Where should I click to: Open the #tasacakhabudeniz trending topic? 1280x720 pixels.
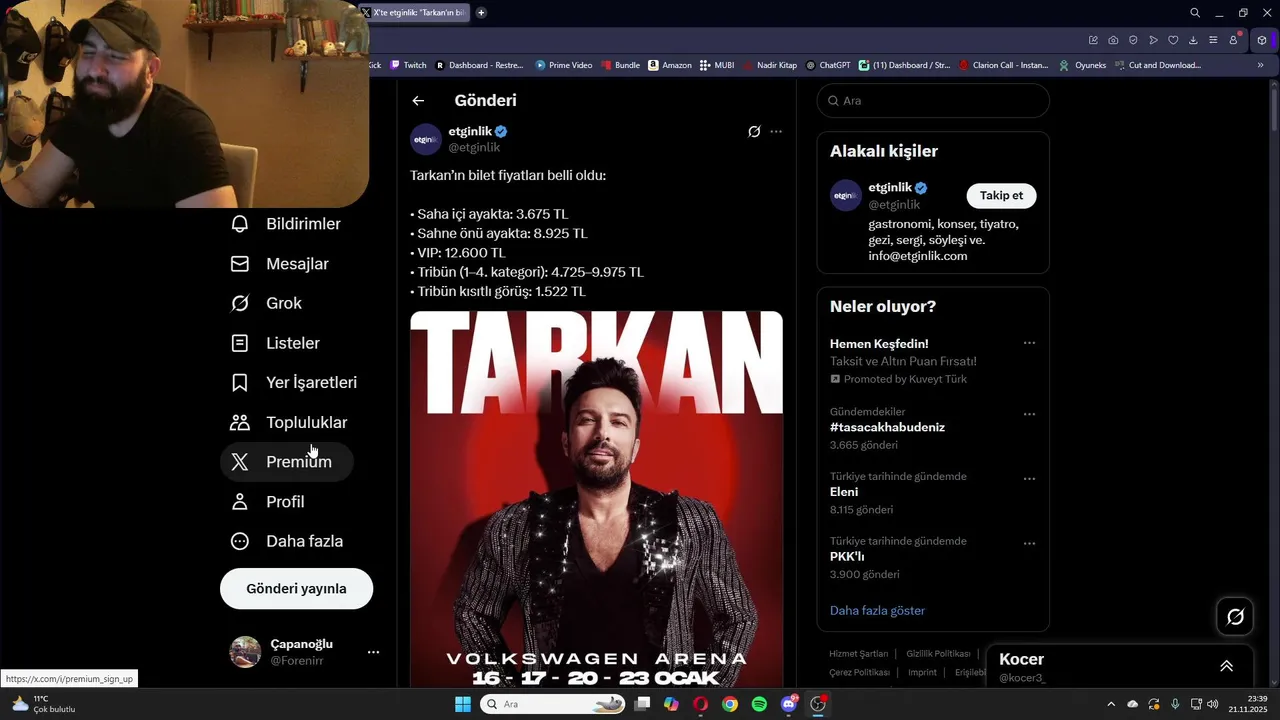pos(887,427)
